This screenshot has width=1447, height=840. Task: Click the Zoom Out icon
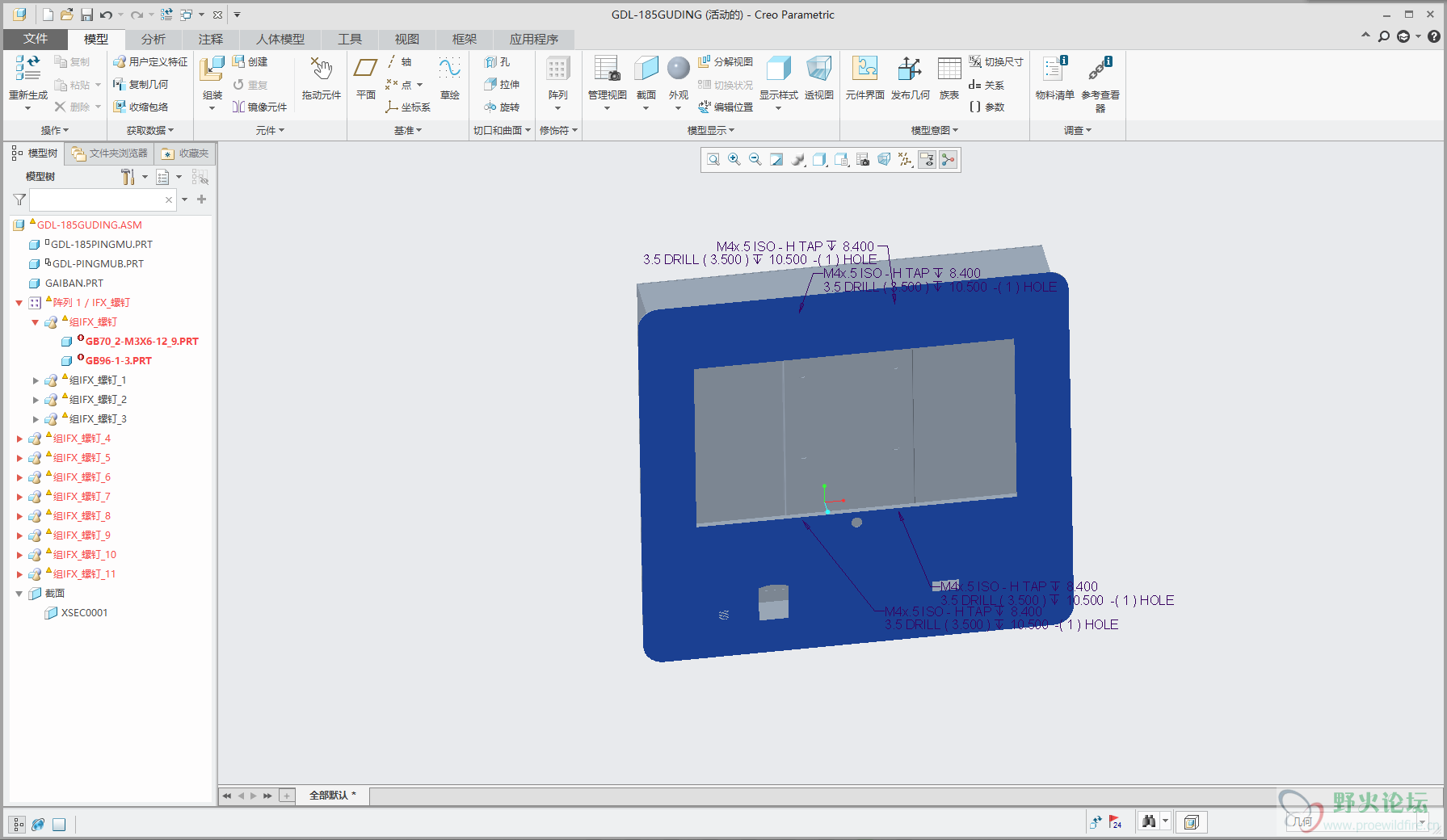click(755, 160)
